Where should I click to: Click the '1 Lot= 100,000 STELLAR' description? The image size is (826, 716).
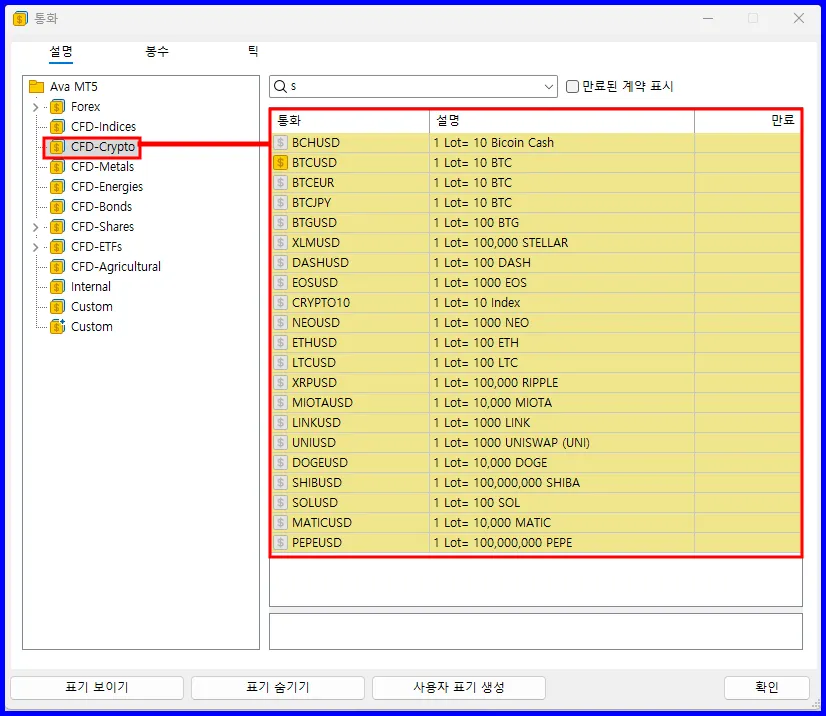point(501,243)
